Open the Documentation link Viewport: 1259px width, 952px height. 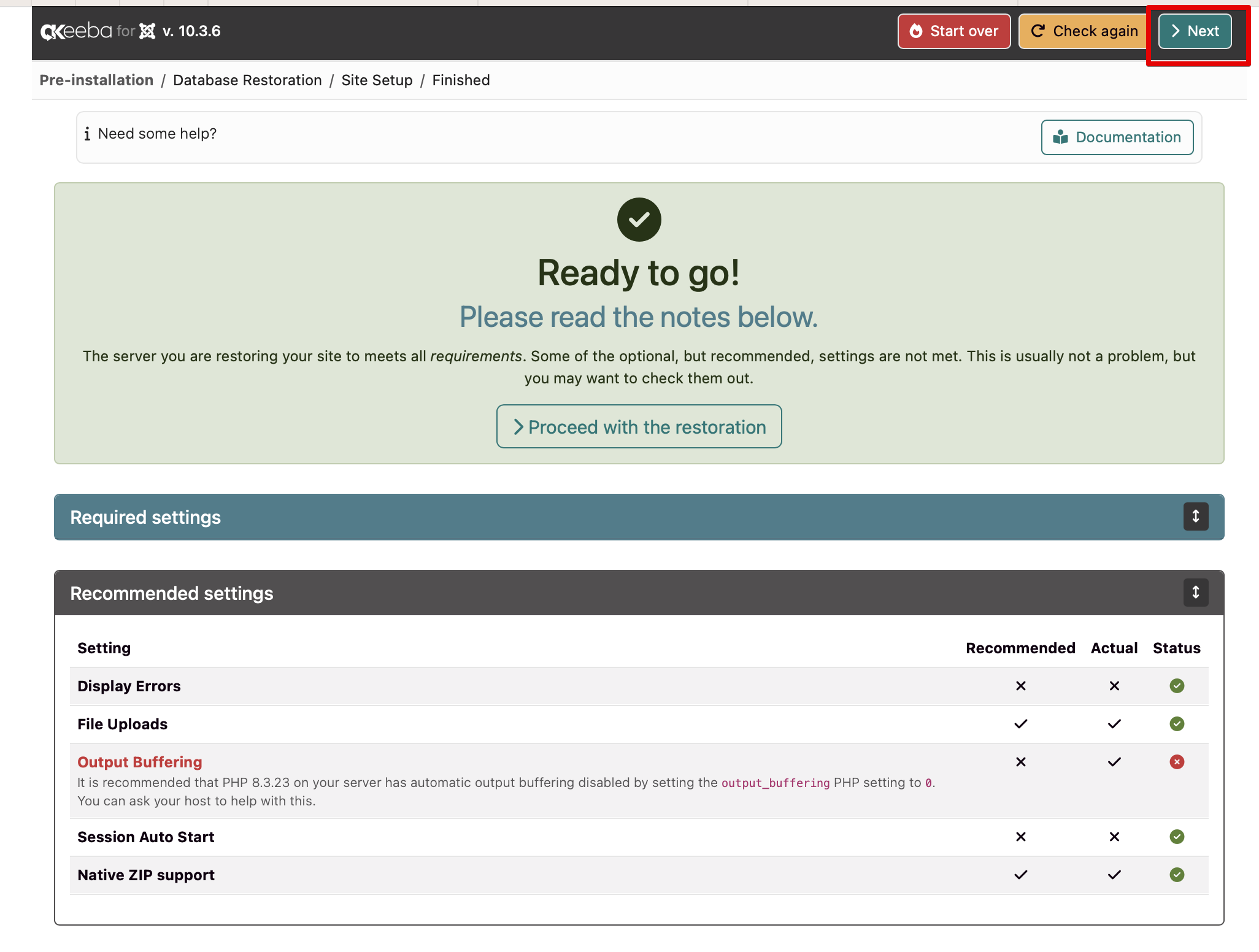click(x=1117, y=137)
